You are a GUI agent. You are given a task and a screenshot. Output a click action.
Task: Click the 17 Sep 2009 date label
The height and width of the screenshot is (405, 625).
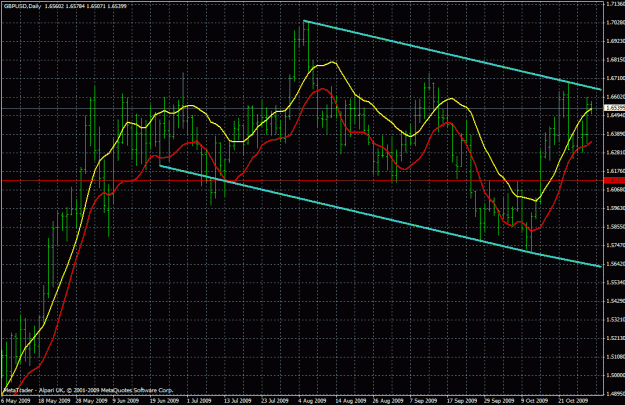click(462, 400)
